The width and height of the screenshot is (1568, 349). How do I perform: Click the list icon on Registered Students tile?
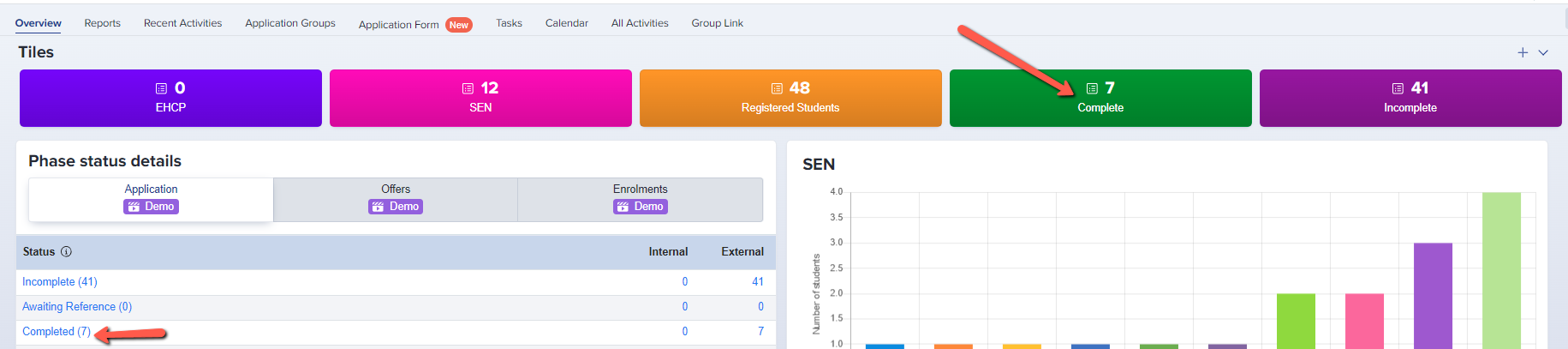click(x=777, y=88)
